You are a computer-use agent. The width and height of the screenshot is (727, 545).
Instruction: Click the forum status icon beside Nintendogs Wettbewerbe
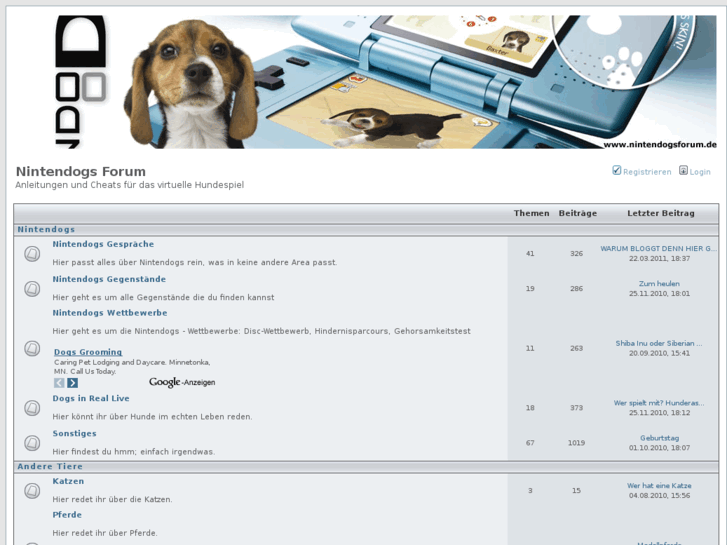pyautogui.click(x=32, y=348)
